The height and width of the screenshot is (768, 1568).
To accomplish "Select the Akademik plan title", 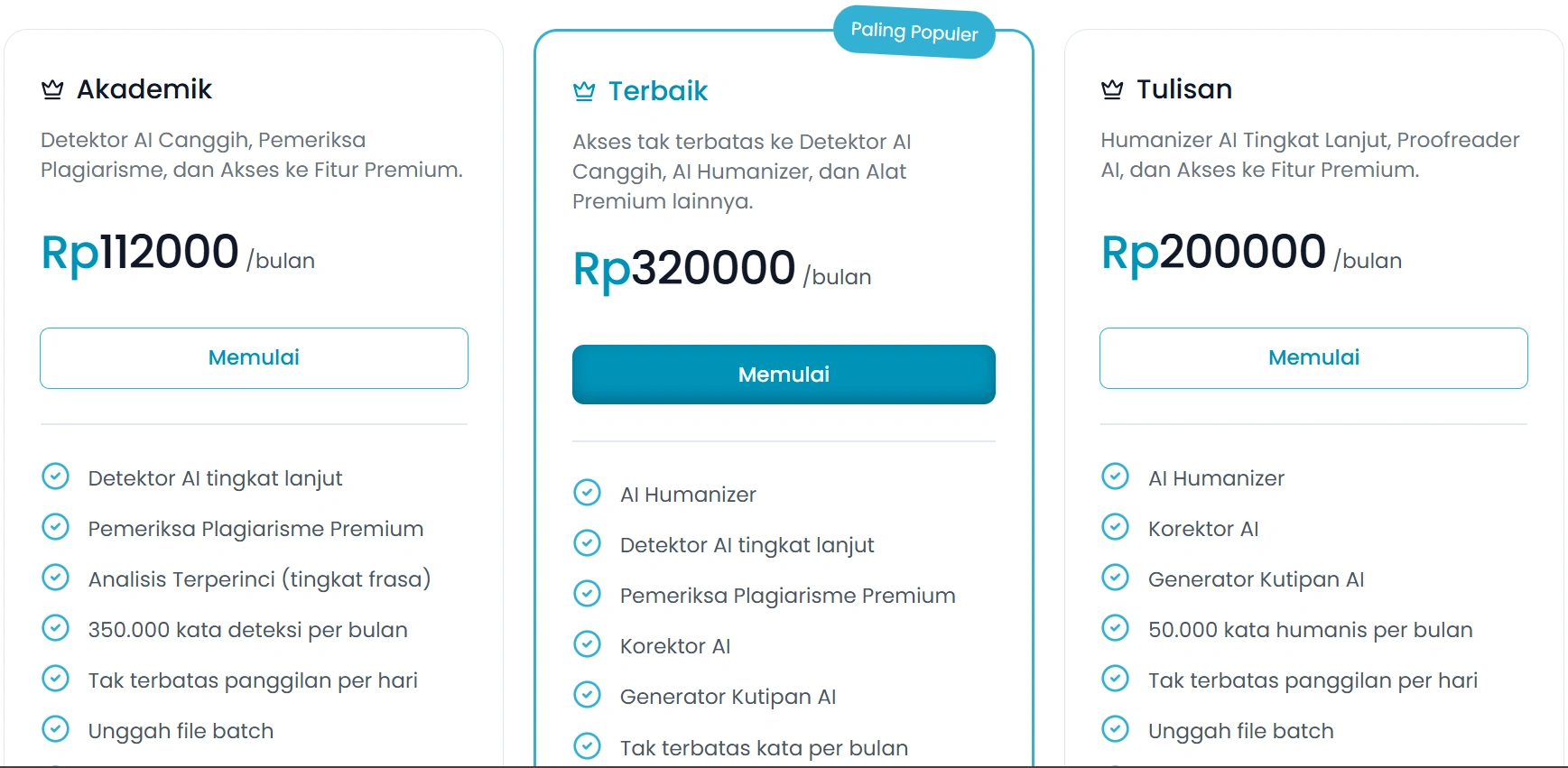I will (144, 89).
